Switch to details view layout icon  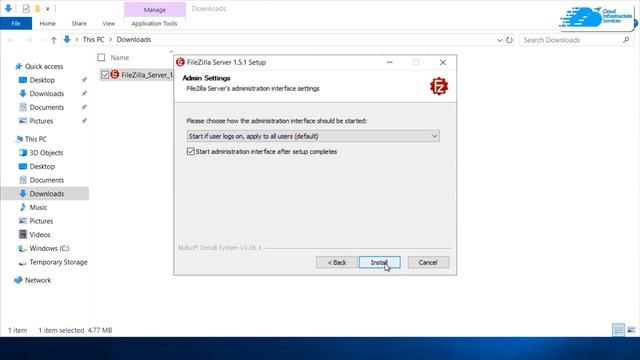click(619, 330)
